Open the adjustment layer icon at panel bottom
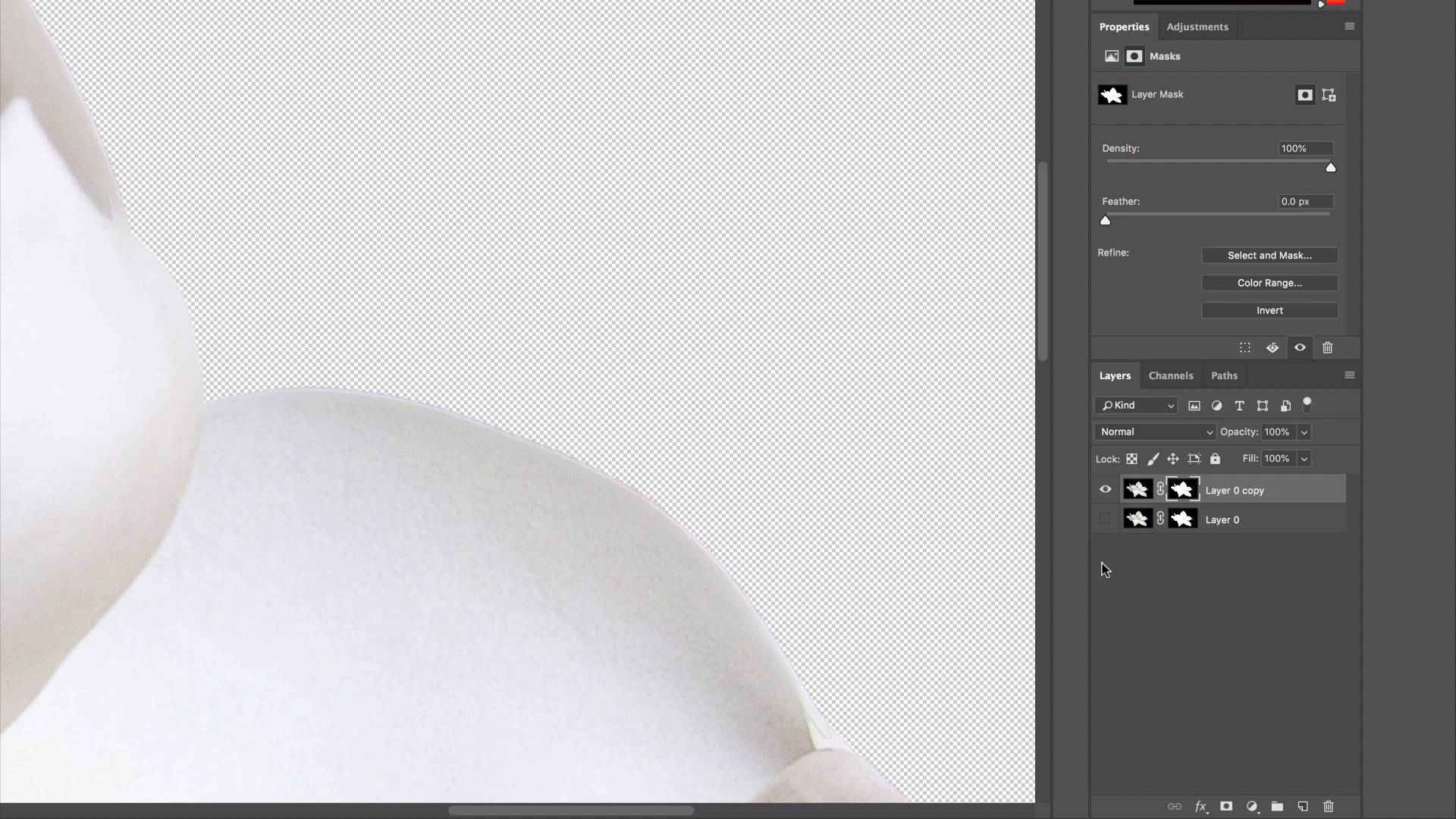Image resolution: width=1456 pixels, height=819 pixels. [x=1252, y=807]
